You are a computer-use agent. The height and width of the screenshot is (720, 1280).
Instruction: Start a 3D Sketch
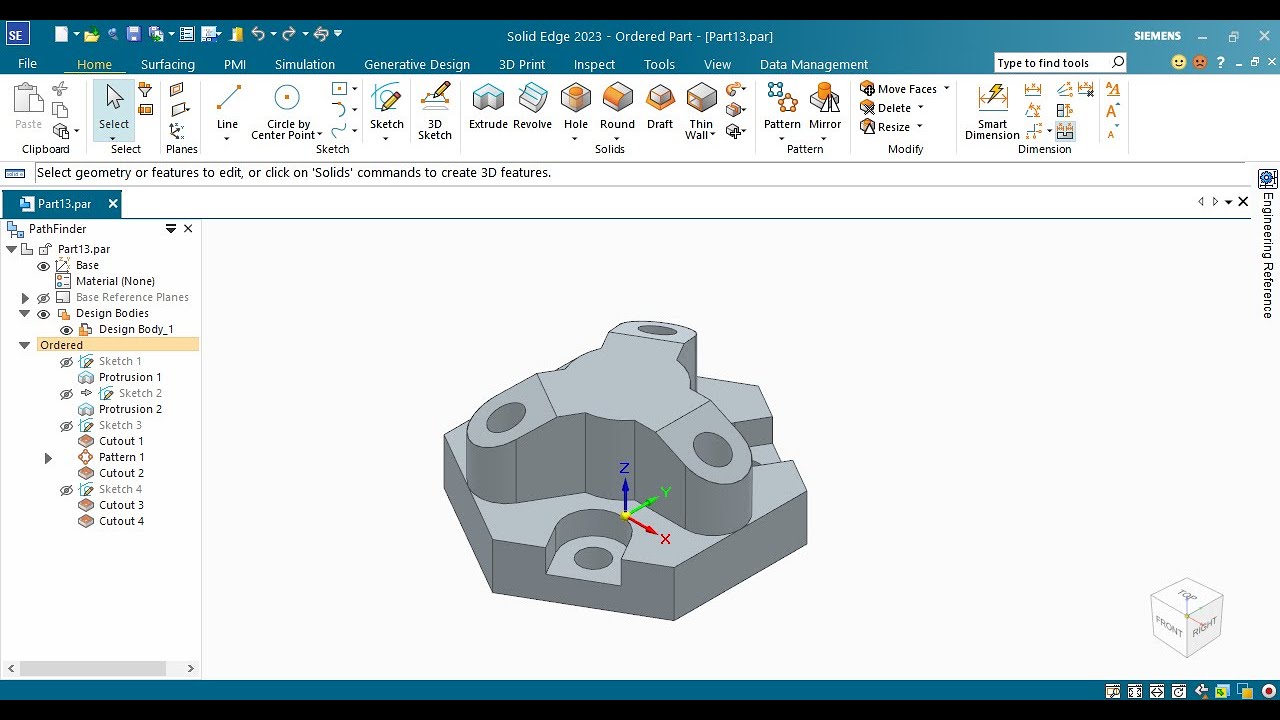(435, 110)
